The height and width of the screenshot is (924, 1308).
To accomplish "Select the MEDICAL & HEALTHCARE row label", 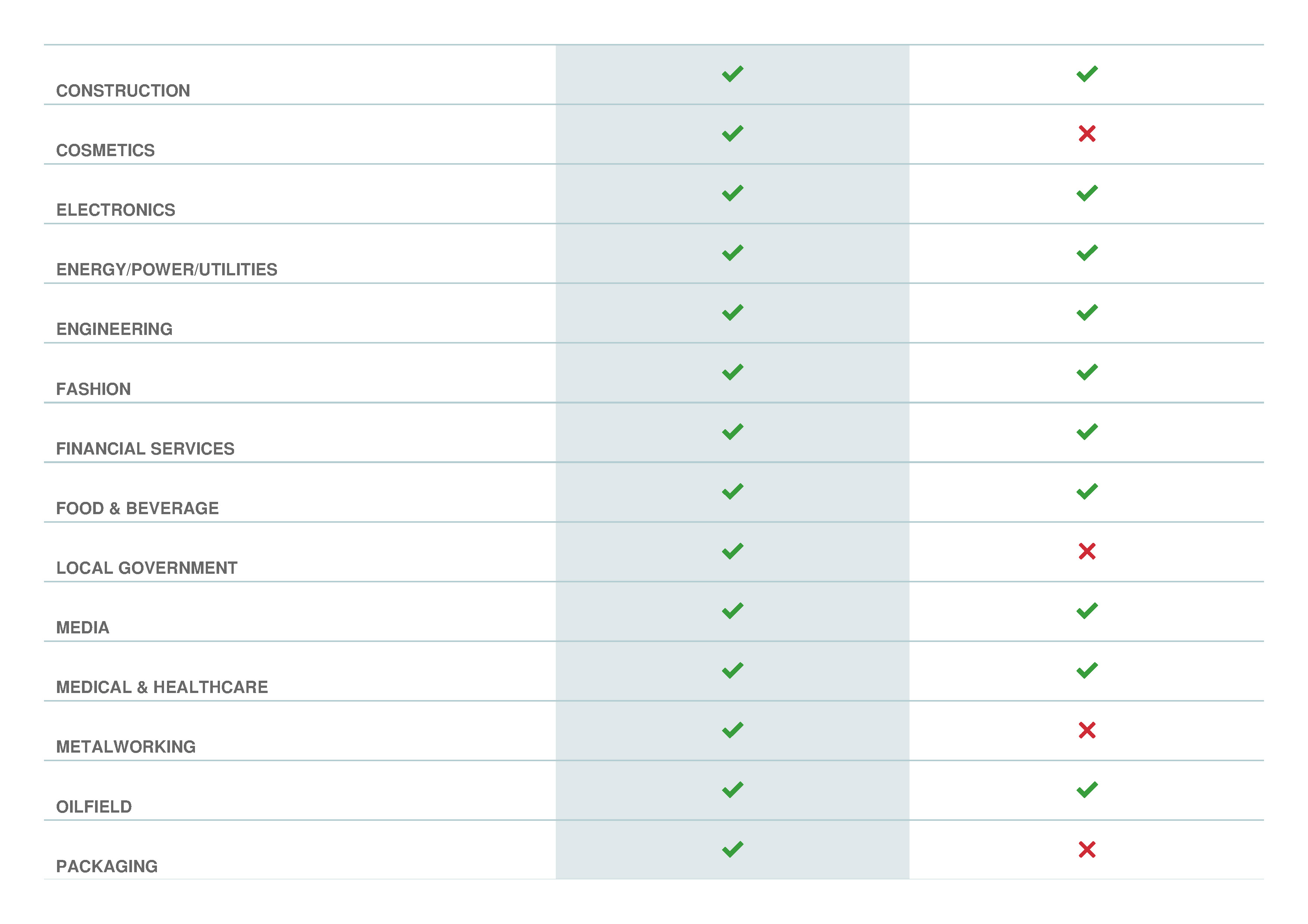I will 162,687.
